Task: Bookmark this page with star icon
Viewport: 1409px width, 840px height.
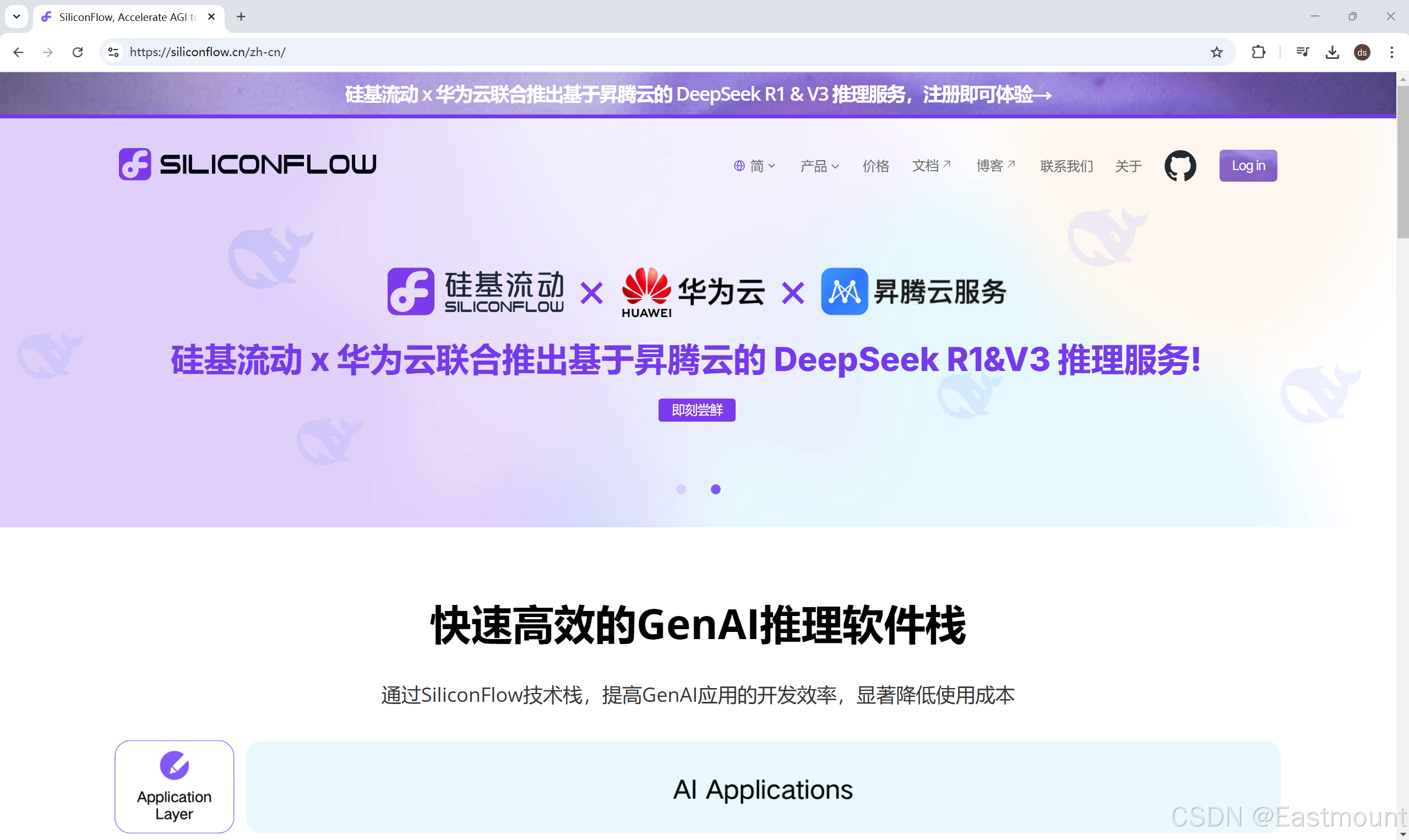Action: pyautogui.click(x=1216, y=52)
